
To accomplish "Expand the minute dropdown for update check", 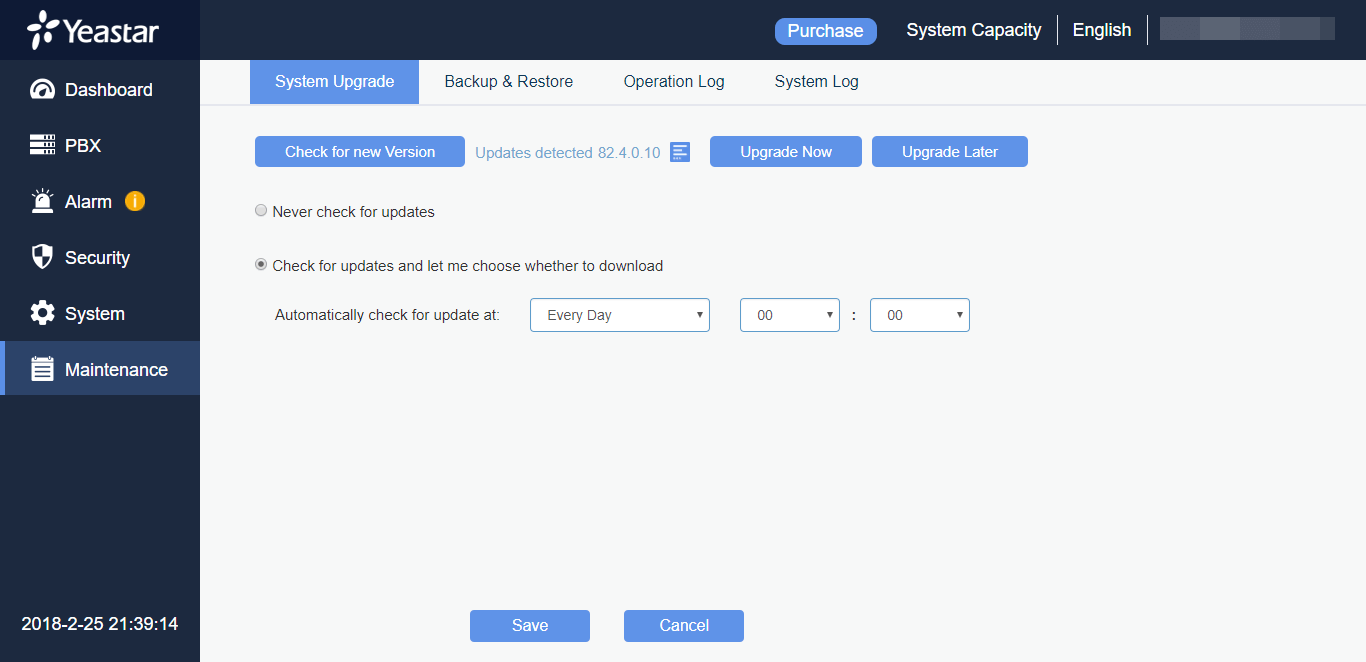I will pyautogui.click(x=919, y=315).
